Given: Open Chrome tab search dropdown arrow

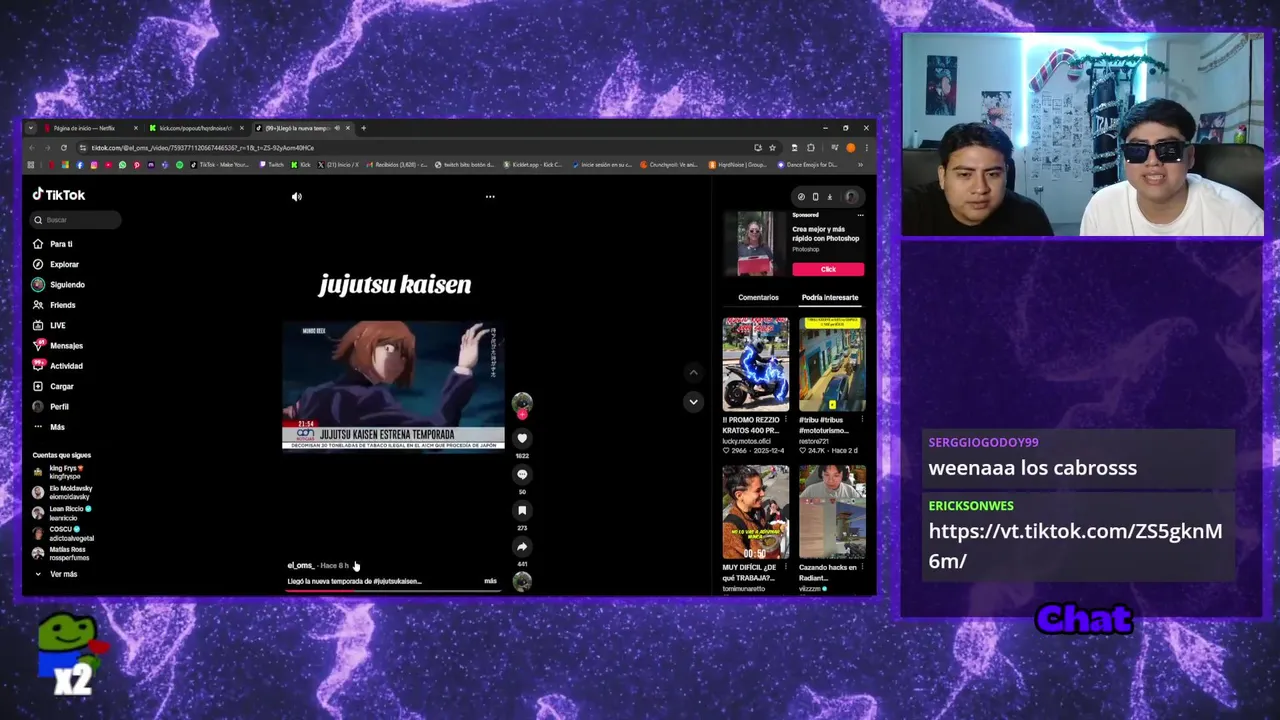Looking at the screenshot, I should pyautogui.click(x=31, y=128).
